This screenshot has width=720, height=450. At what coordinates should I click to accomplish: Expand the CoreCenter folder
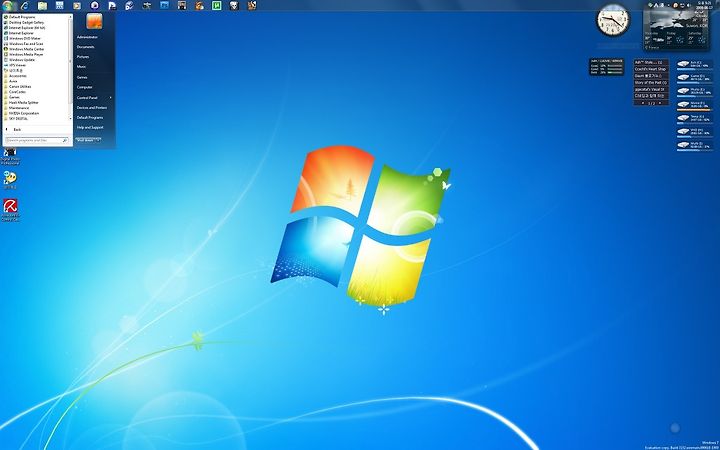pos(17,92)
